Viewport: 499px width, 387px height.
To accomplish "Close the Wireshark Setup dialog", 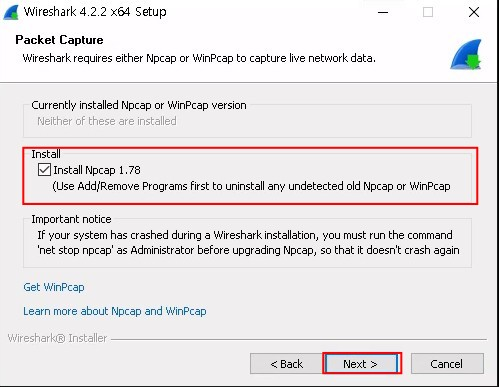I will 474,12.
